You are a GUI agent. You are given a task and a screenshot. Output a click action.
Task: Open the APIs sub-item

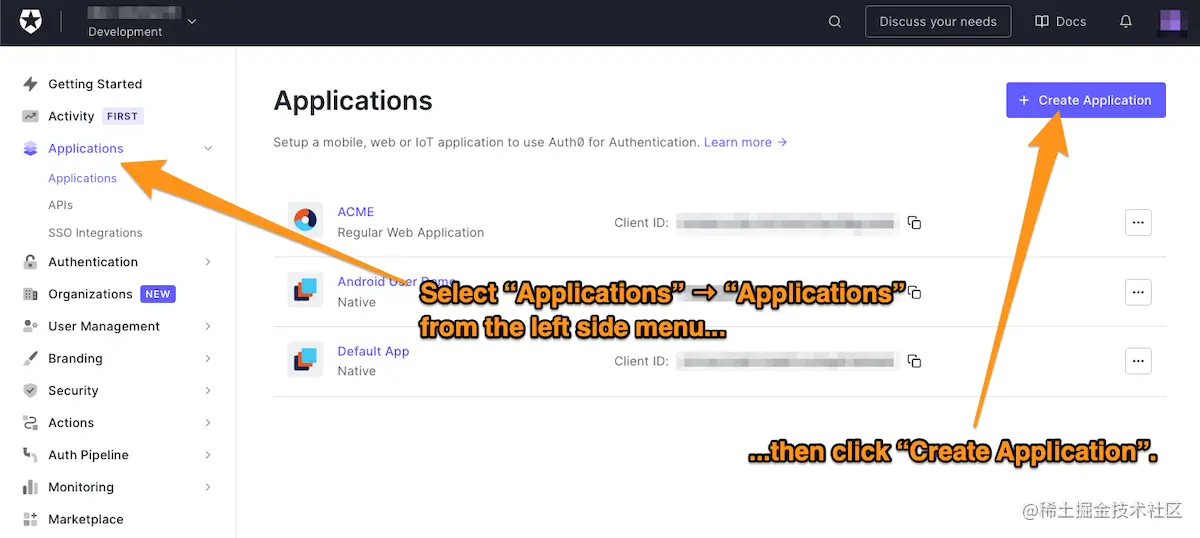point(60,205)
